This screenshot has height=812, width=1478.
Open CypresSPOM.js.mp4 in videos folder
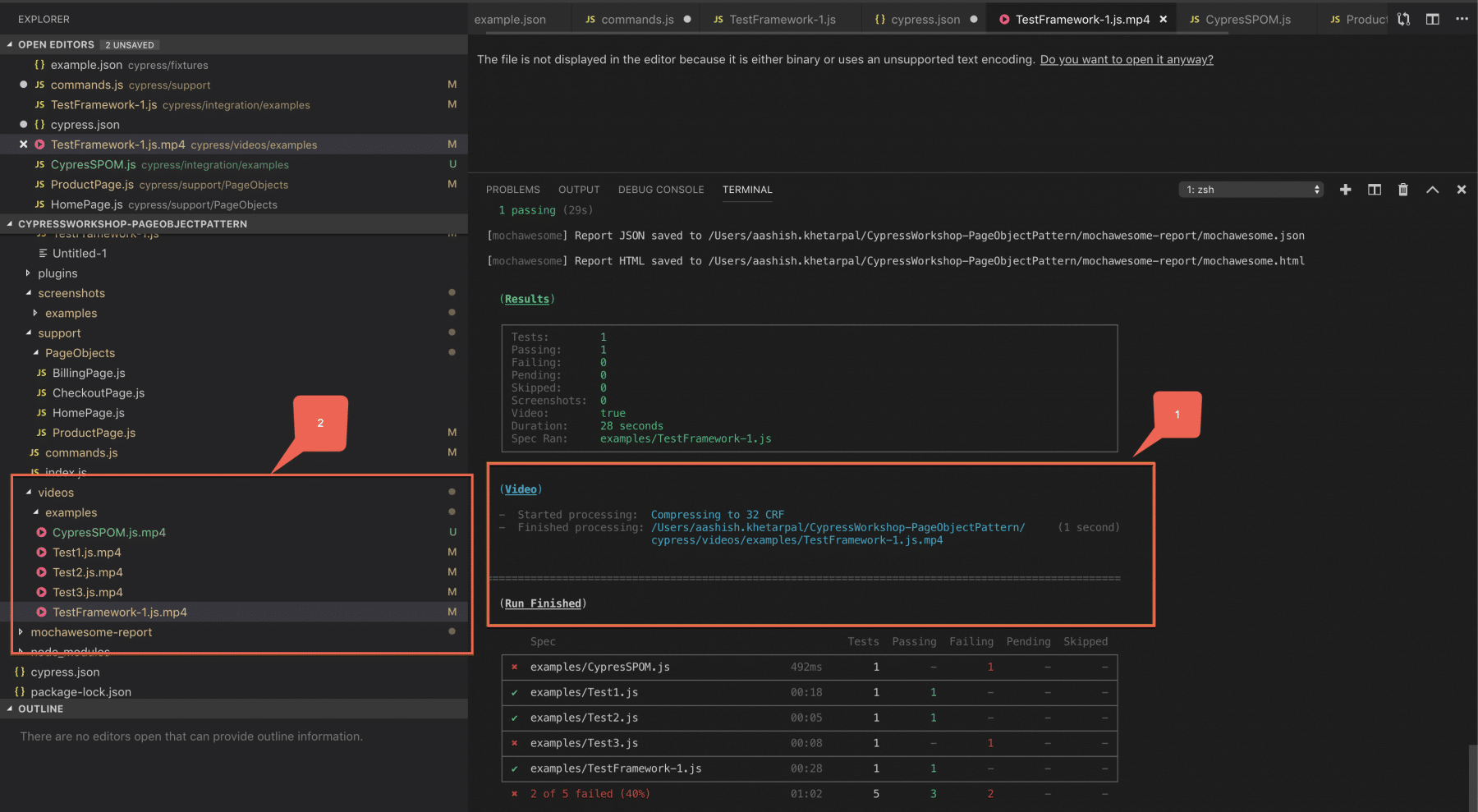109,532
